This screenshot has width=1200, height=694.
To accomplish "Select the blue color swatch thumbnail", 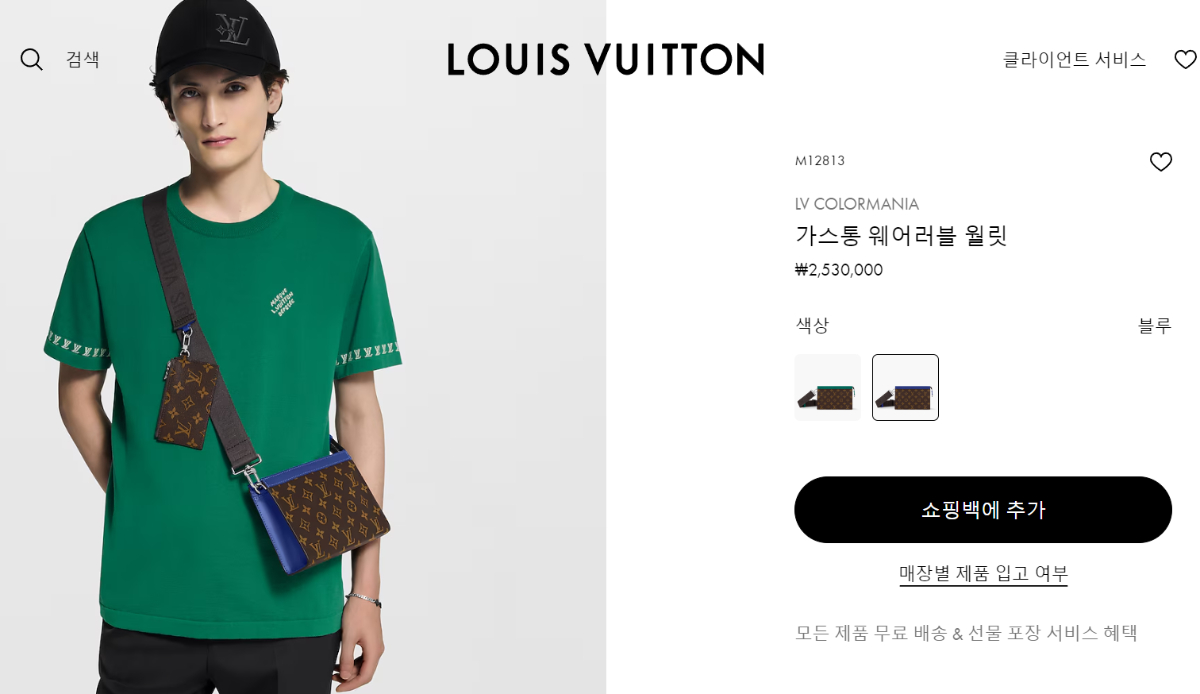I will click(905, 387).
